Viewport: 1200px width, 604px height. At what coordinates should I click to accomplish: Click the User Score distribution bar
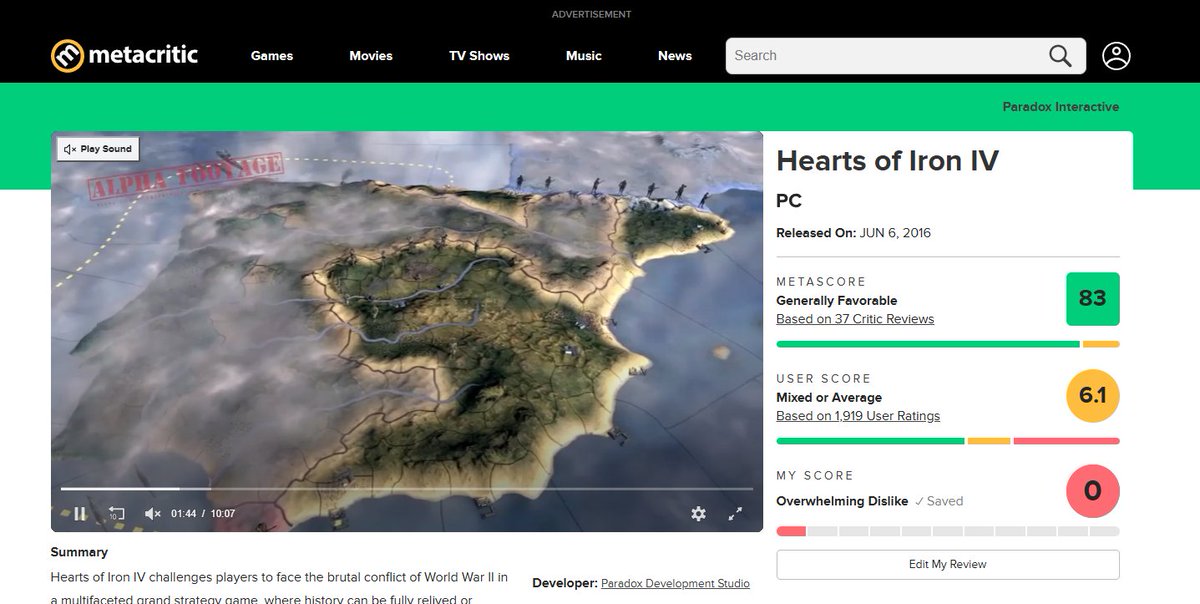point(948,441)
